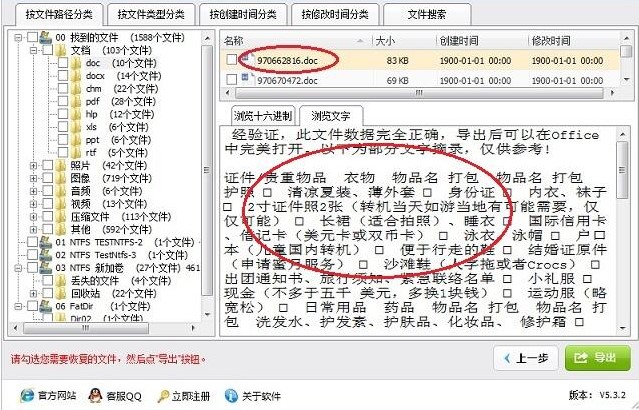Expand the 回收站 tree node
Viewport: 639px width, 410px height.
[x=33, y=293]
